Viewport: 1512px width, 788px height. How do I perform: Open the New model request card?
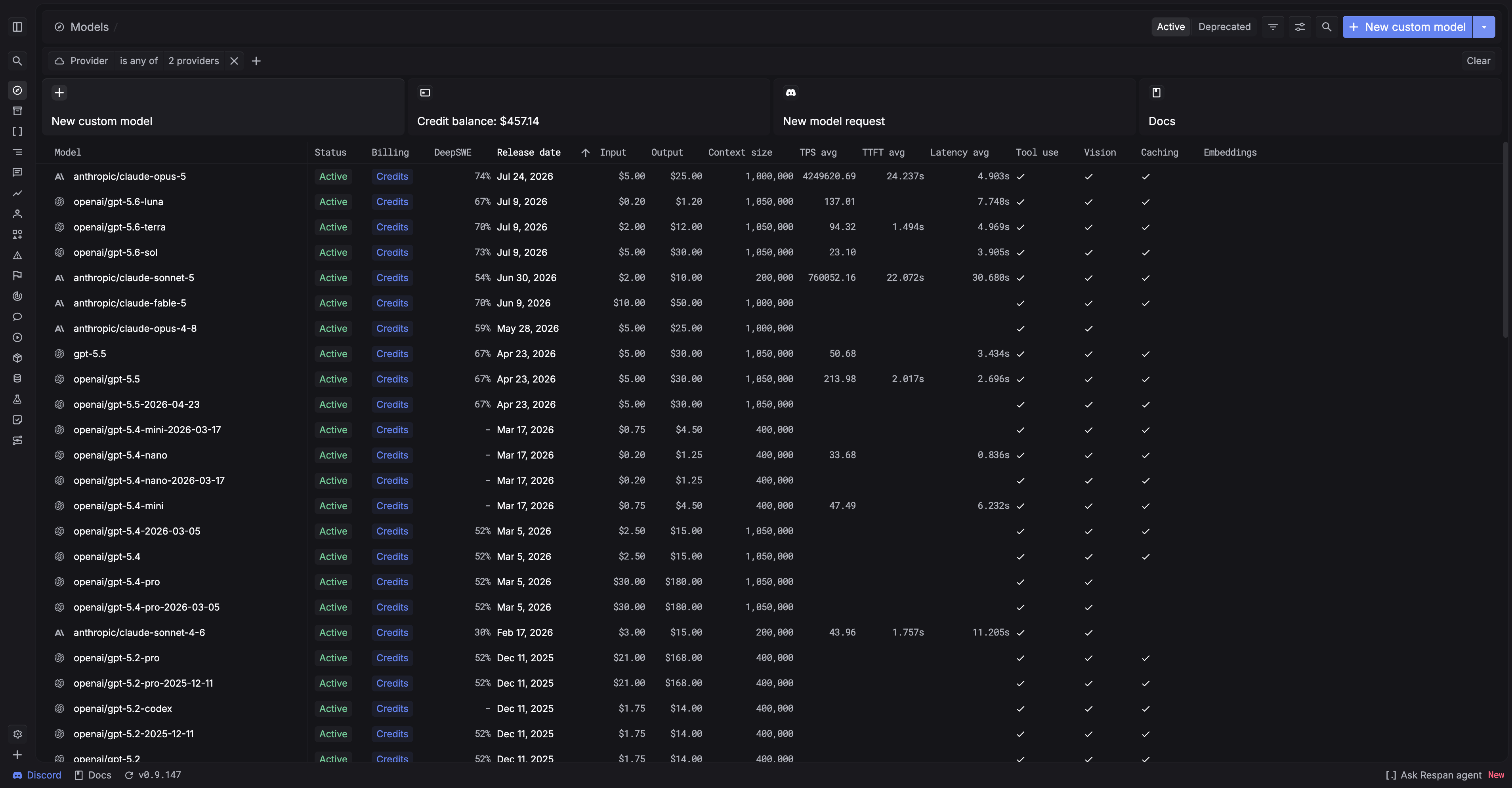(955, 107)
